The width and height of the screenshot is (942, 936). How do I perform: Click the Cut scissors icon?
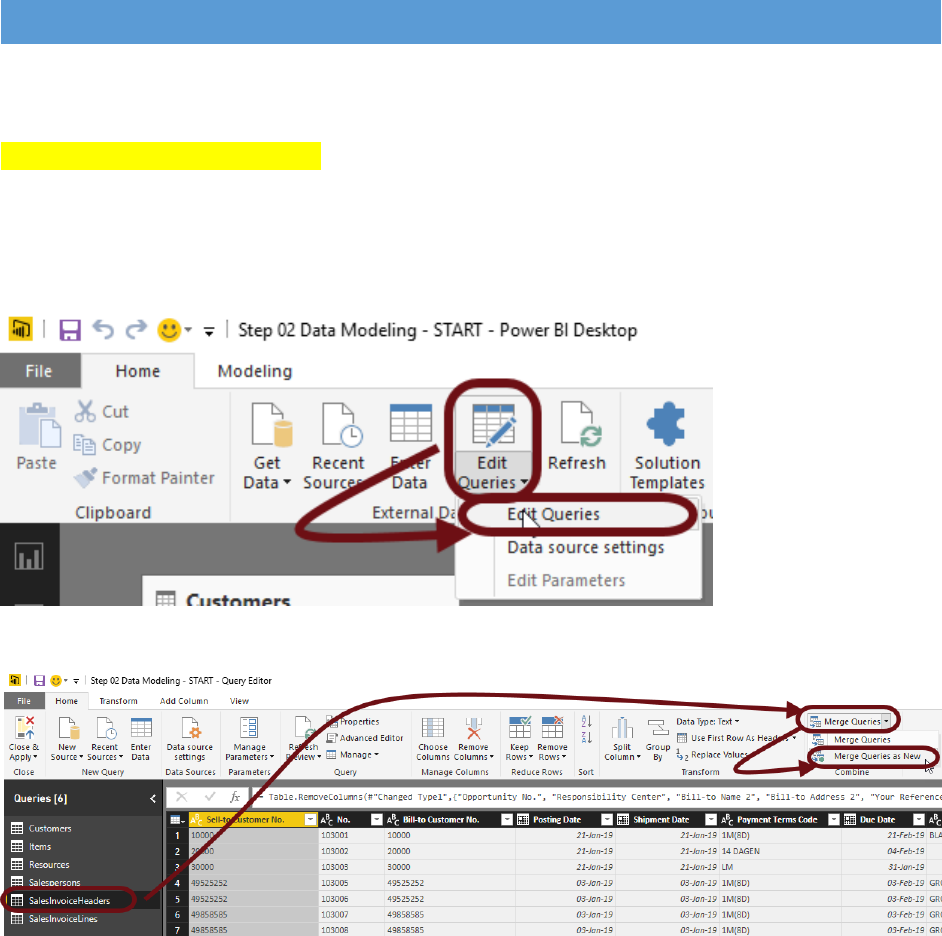(85, 411)
